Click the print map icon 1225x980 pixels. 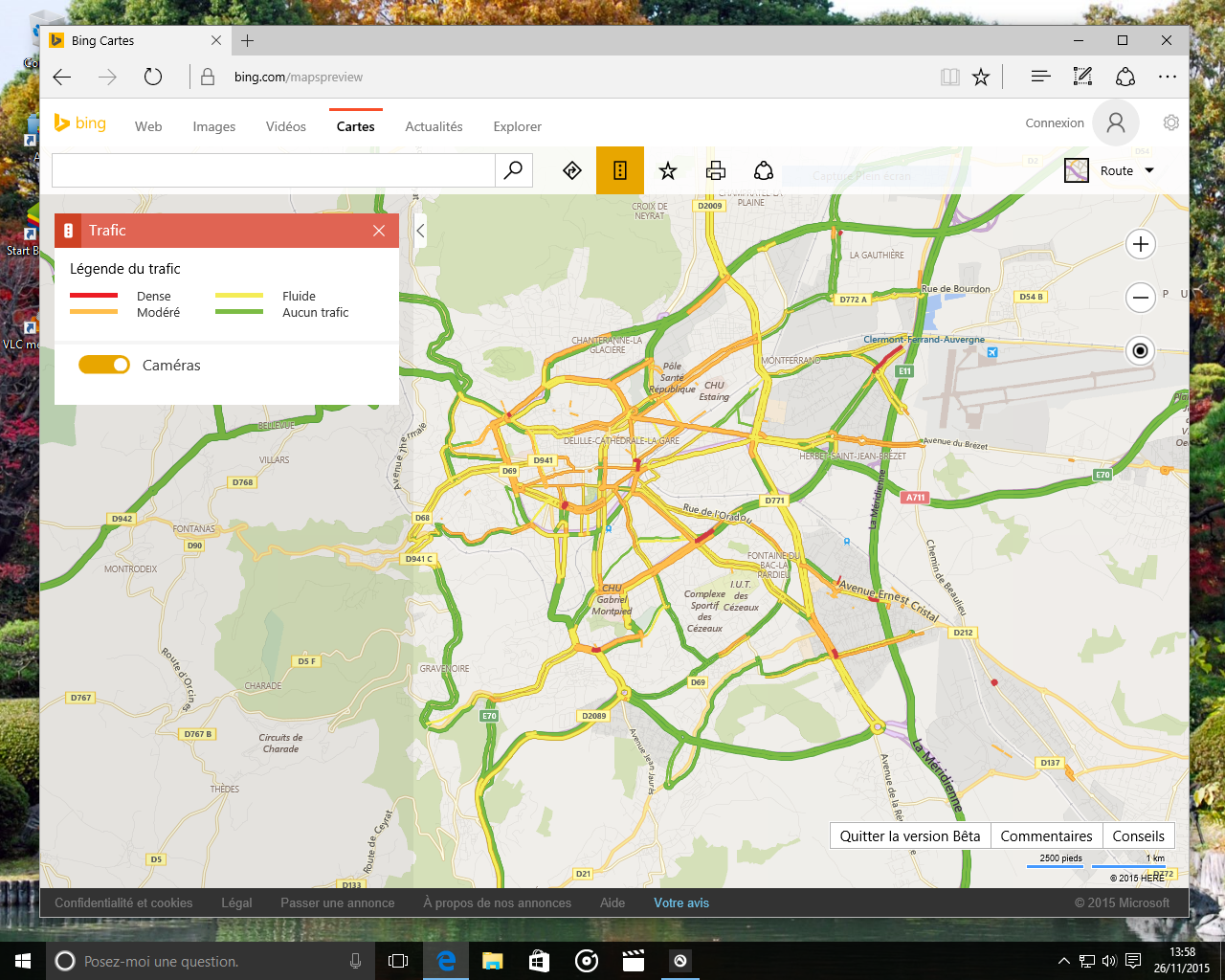tap(716, 170)
